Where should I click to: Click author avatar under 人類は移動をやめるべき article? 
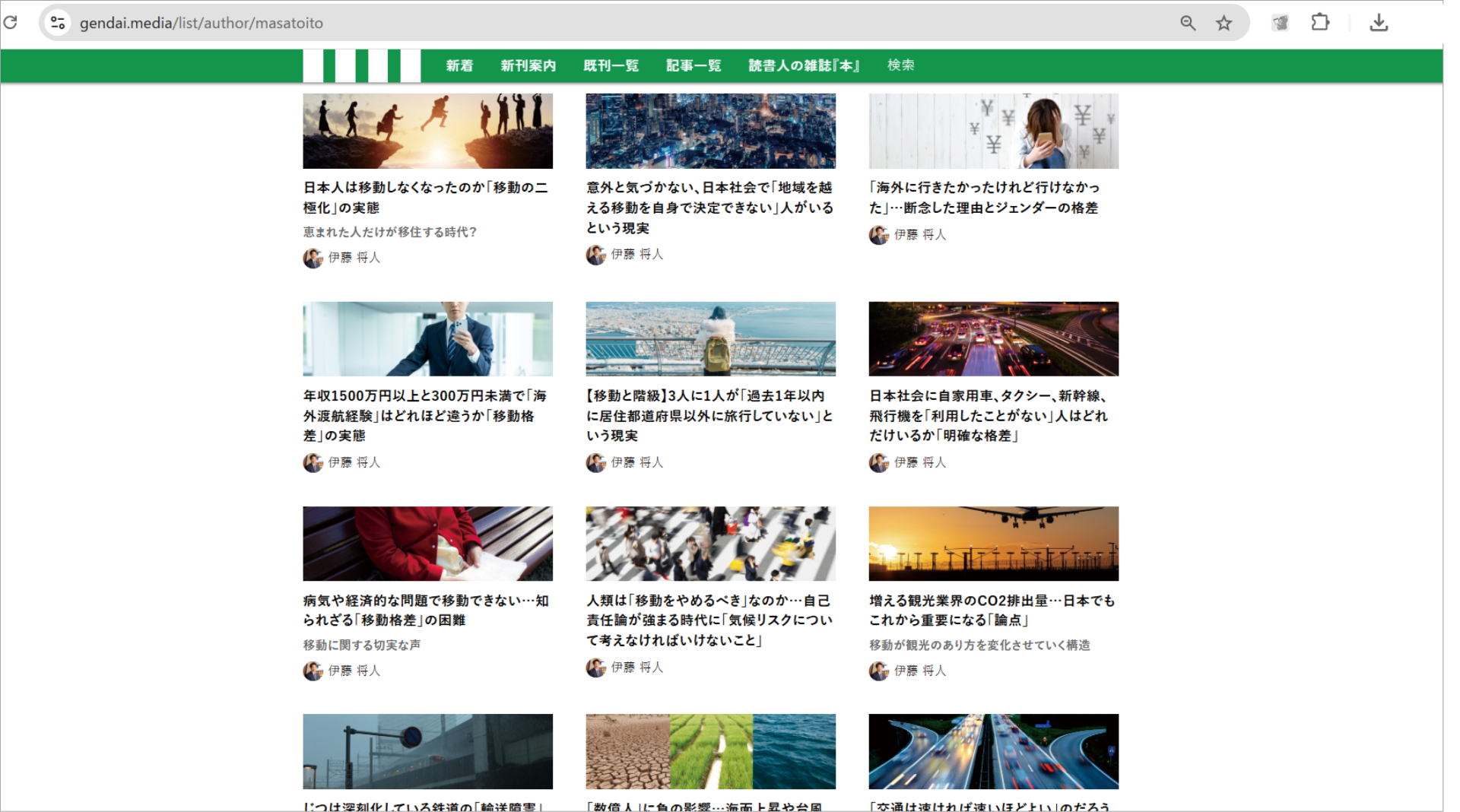[595, 668]
